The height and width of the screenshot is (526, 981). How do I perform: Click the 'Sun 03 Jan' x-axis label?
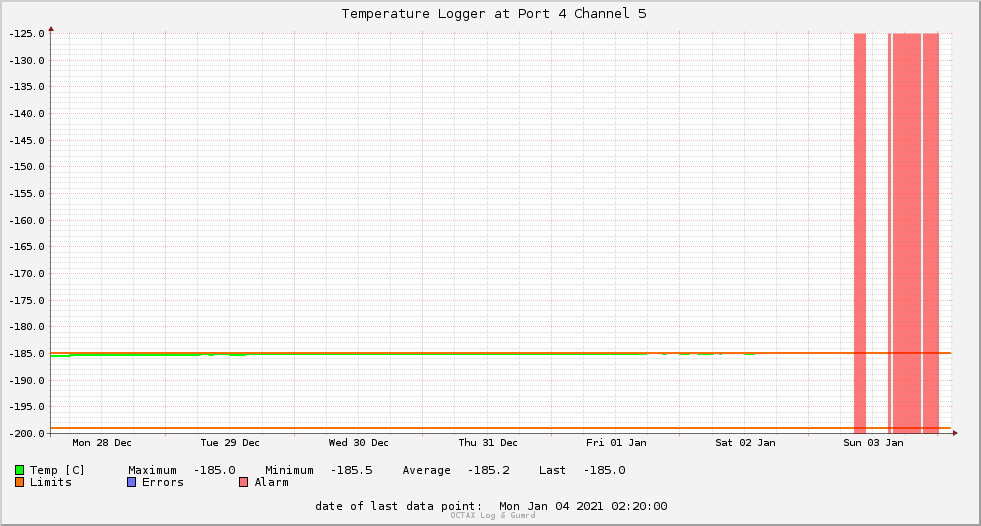click(873, 443)
